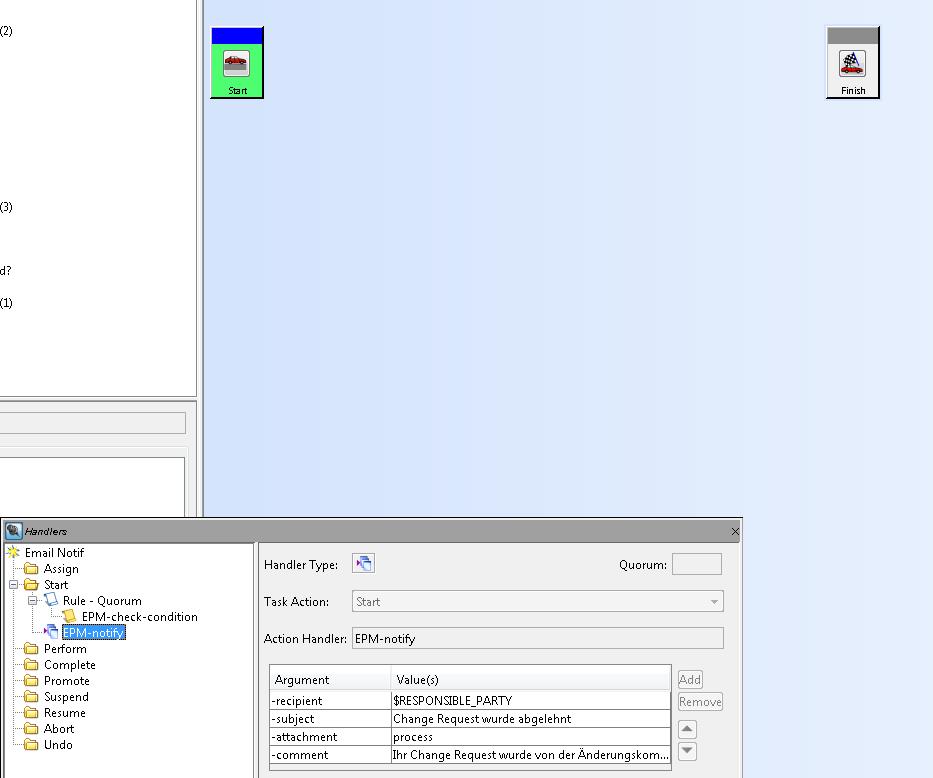Click the Value(s) column header
Image resolution: width=933 pixels, height=778 pixels.
[531, 679]
